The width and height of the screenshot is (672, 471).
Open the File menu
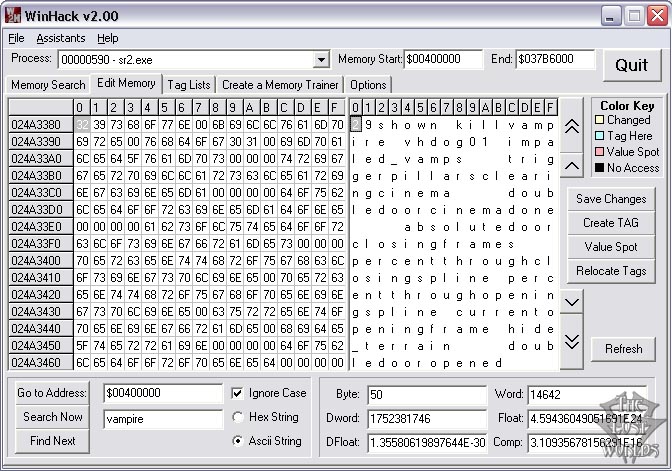16,38
